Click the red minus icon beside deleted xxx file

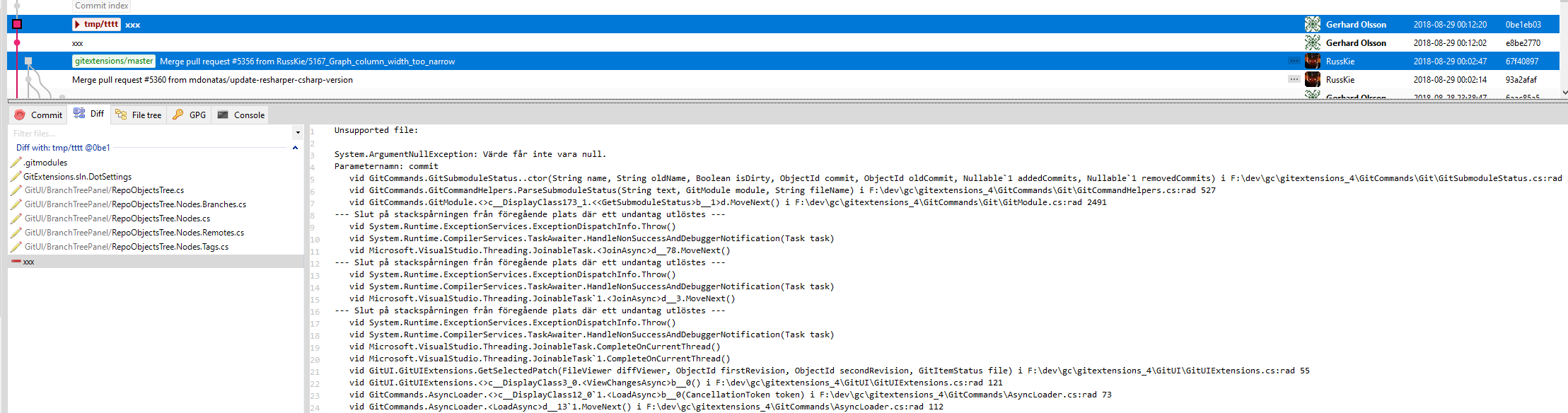pyautogui.click(x=16, y=261)
